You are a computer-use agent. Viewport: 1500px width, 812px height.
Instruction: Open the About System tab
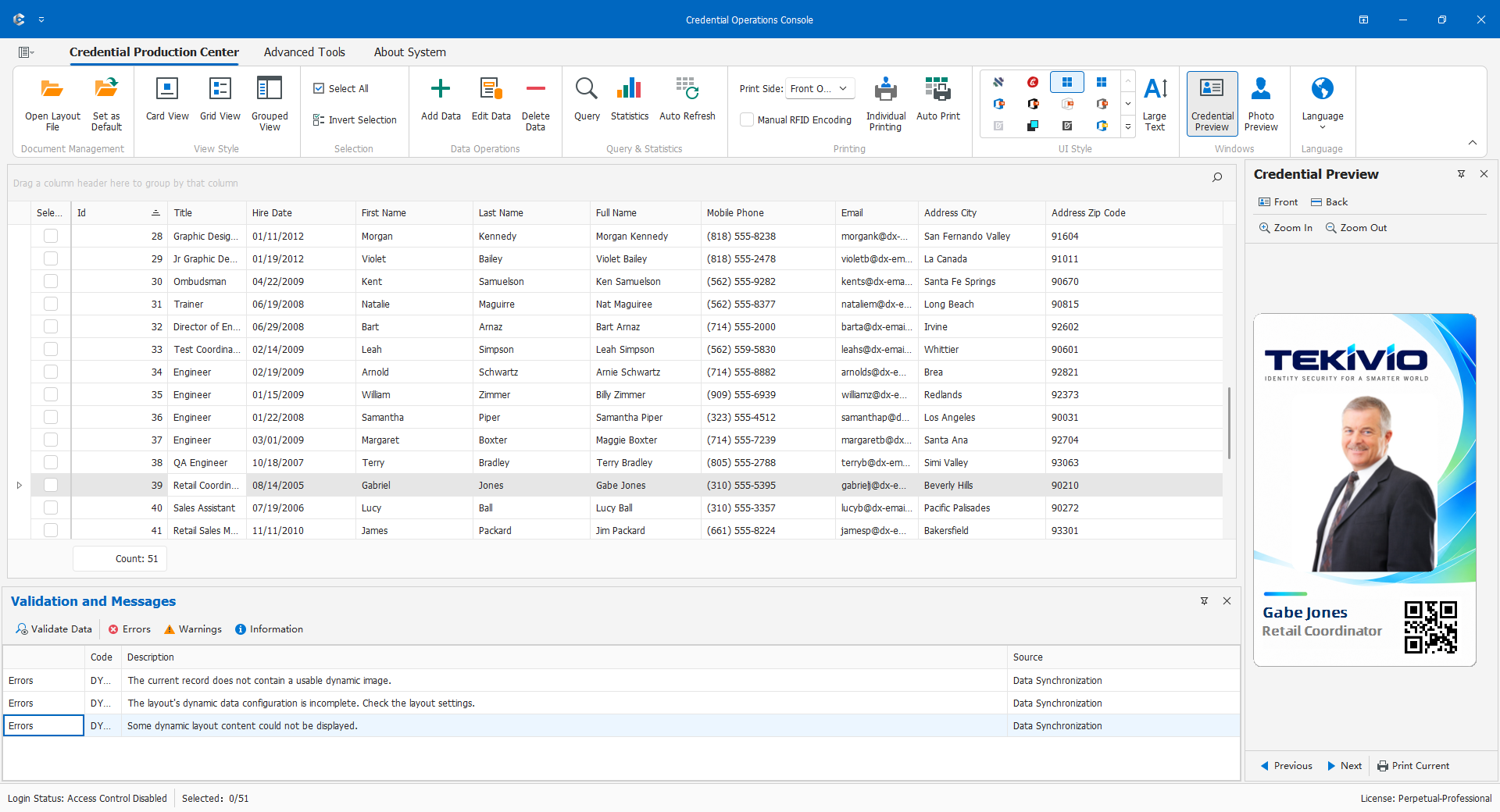coord(410,52)
